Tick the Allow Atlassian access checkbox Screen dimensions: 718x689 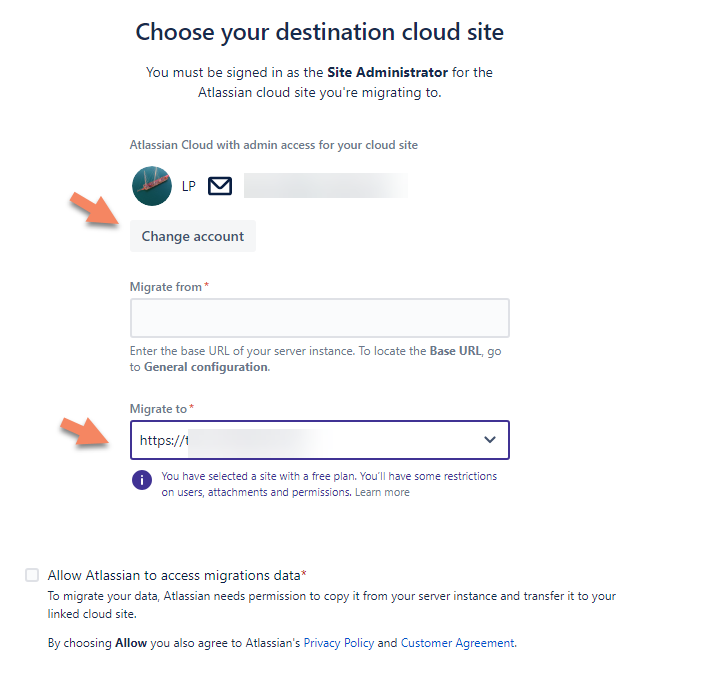pyautogui.click(x=32, y=575)
